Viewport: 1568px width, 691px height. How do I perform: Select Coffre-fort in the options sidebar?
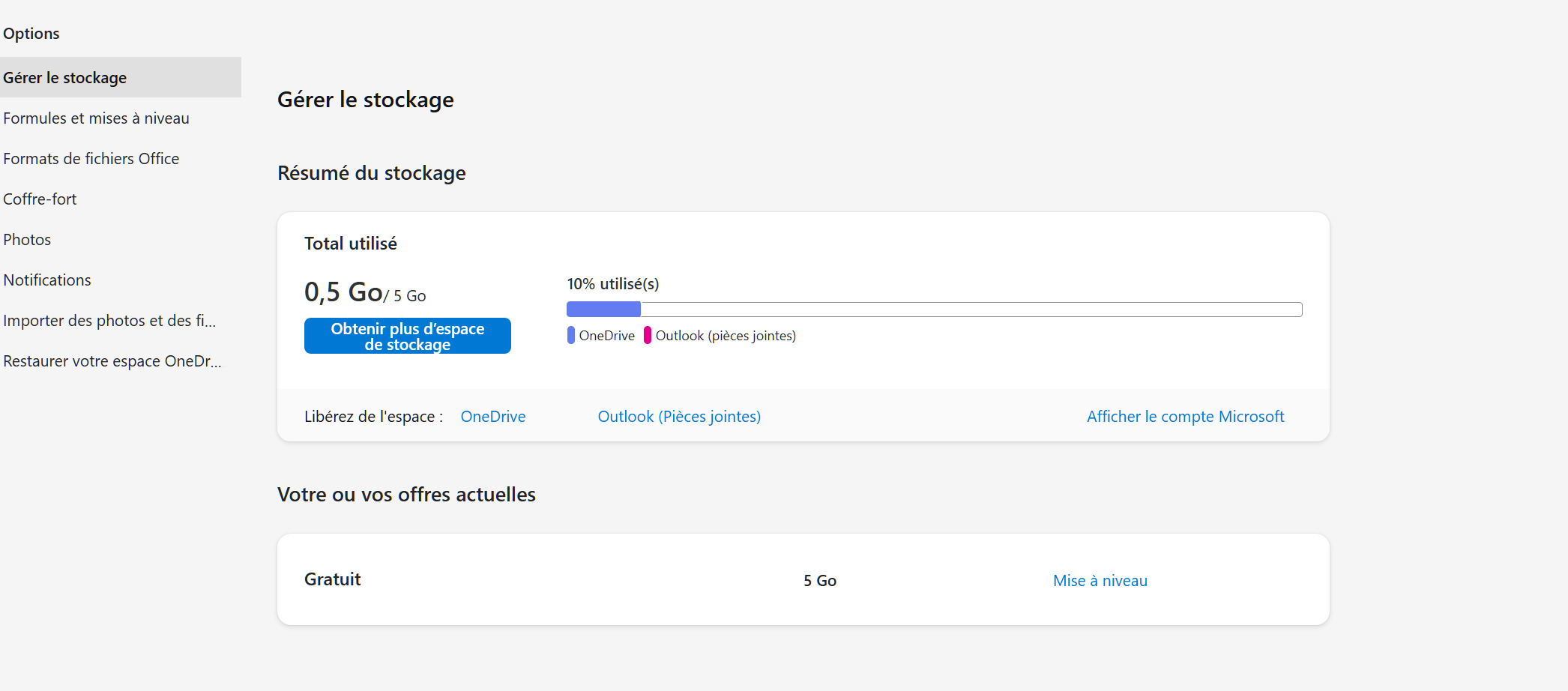click(x=40, y=199)
